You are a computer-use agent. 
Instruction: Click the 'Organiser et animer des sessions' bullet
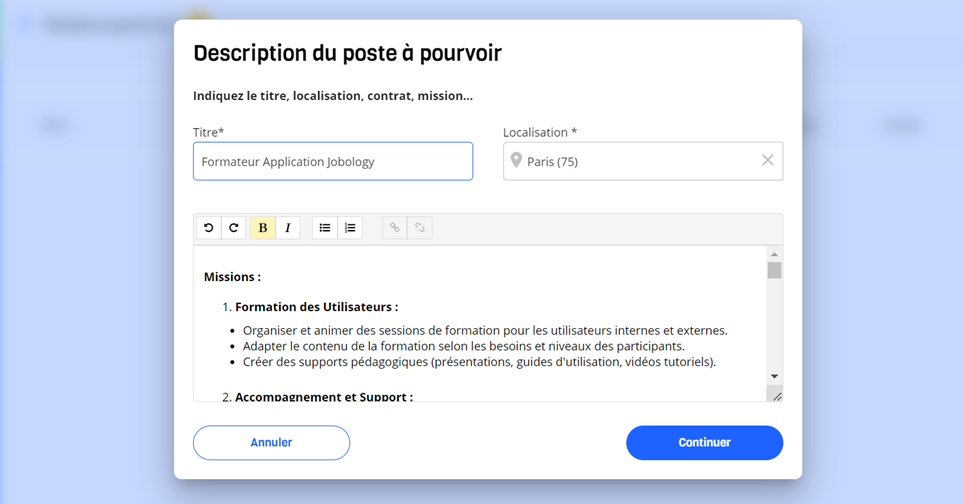click(x=485, y=331)
